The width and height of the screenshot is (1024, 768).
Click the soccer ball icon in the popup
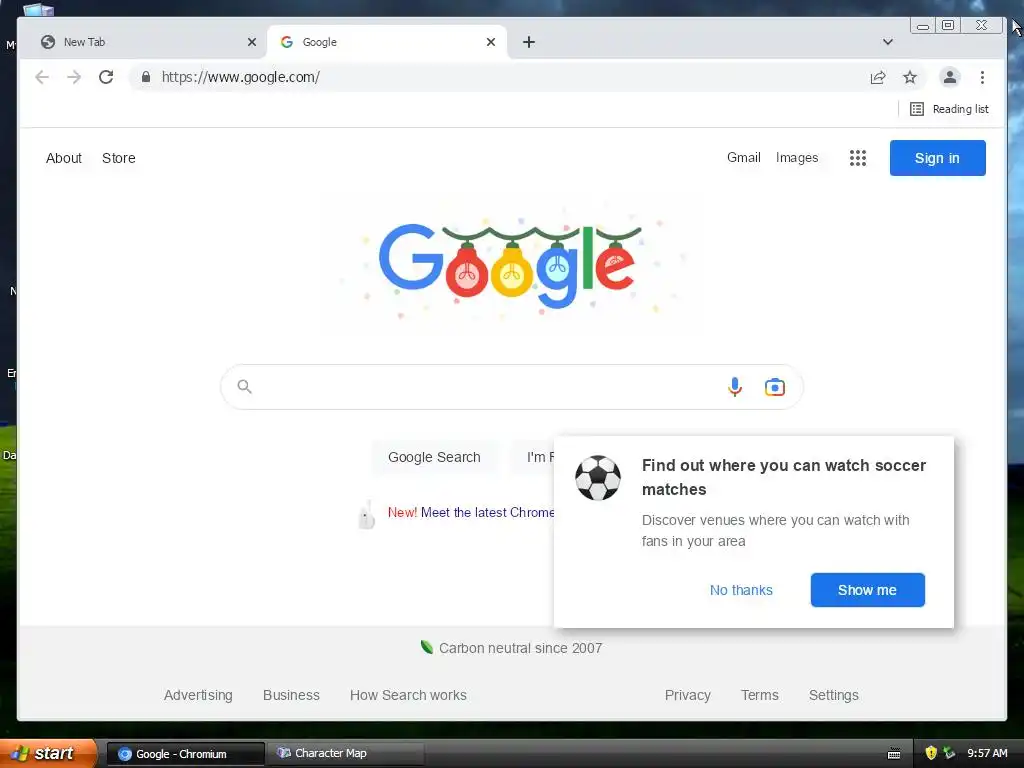[x=598, y=478]
